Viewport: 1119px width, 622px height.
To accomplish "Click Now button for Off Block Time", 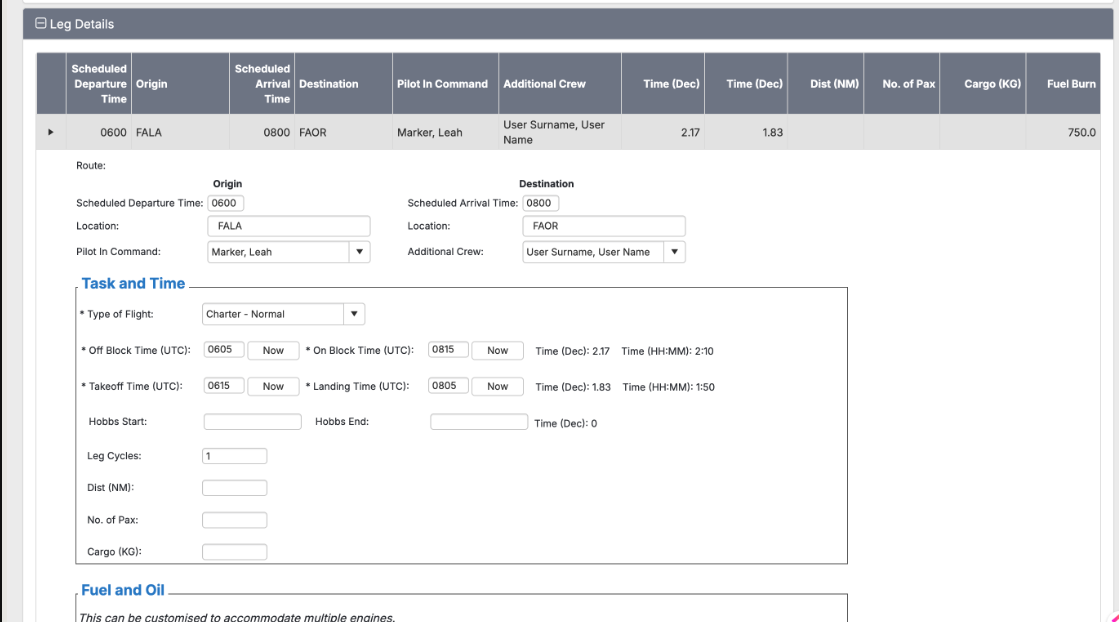I will point(272,350).
